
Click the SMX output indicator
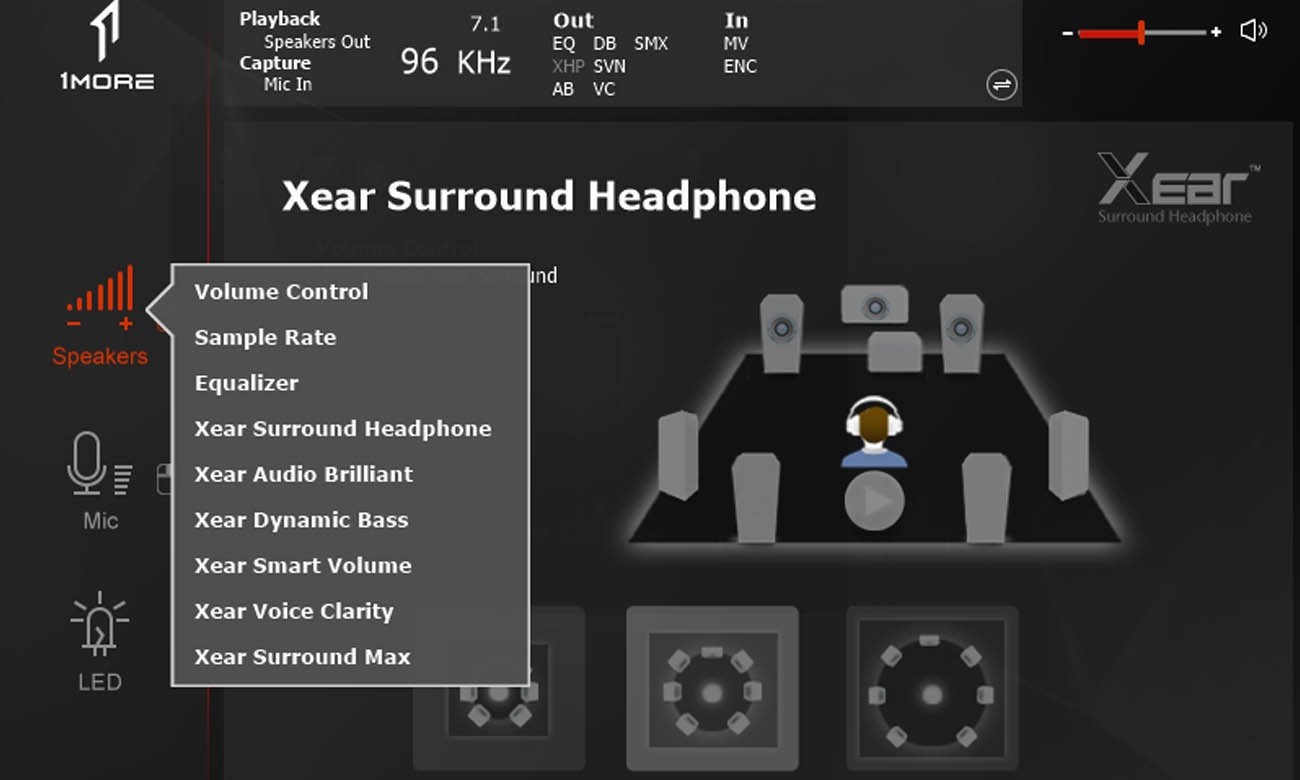pos(651,44)
